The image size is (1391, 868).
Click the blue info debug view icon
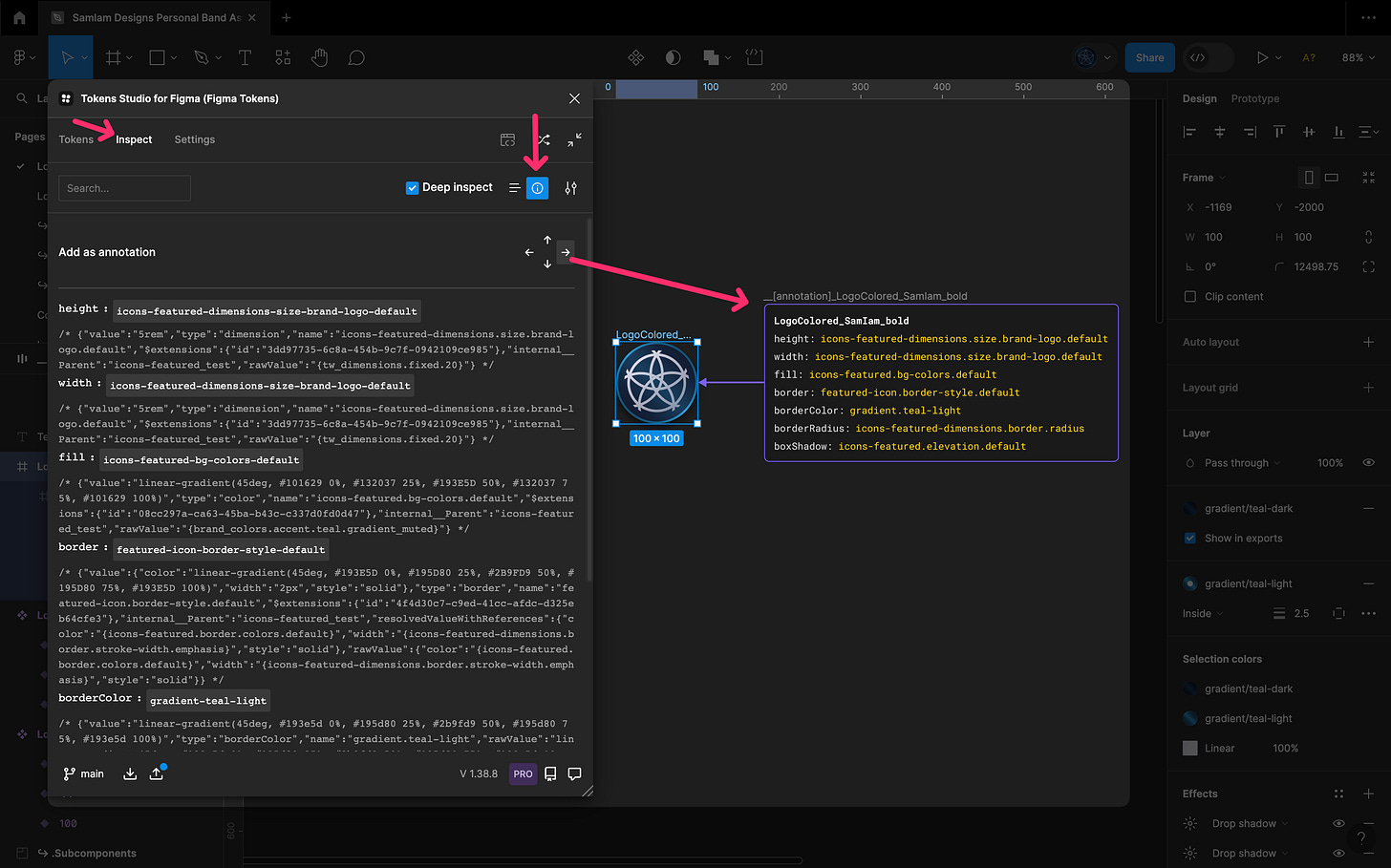click(x=537, y=188)
